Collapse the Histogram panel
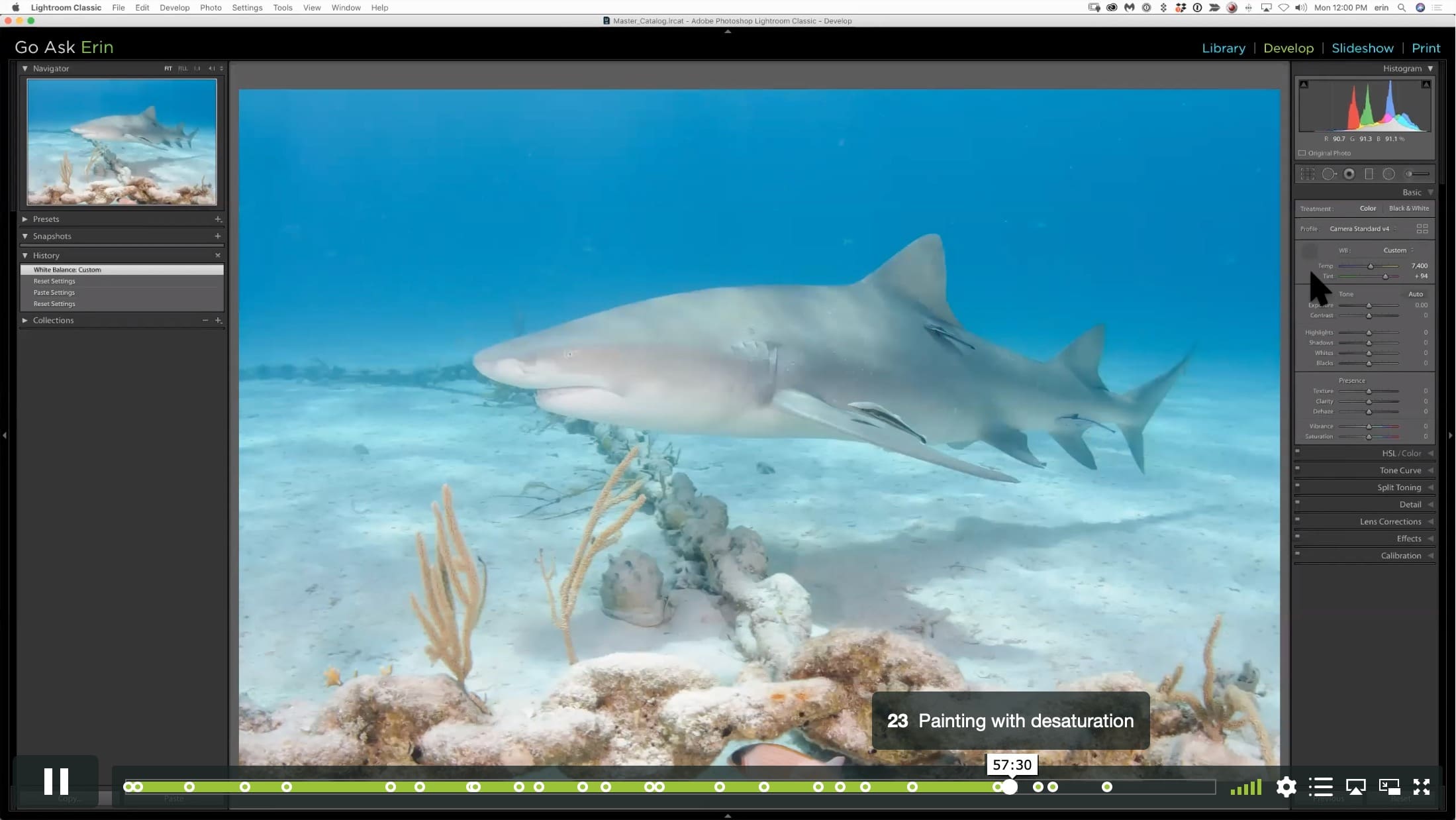 [1431, 69]
